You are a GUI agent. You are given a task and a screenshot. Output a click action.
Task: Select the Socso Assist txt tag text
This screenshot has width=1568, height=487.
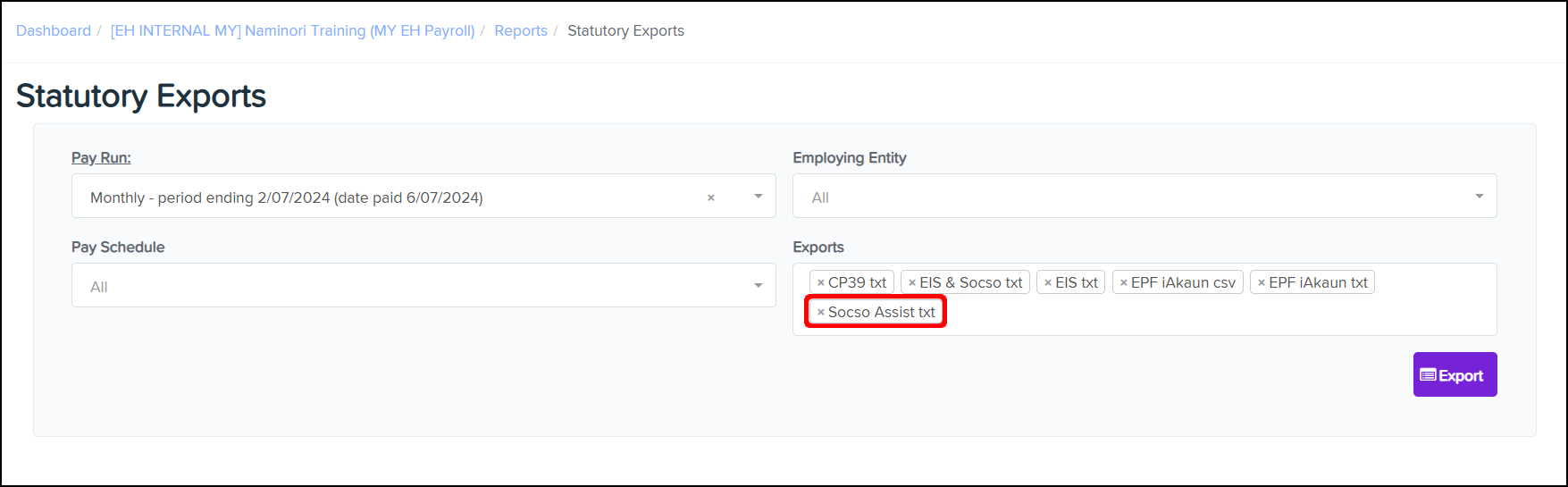point(881,313)
